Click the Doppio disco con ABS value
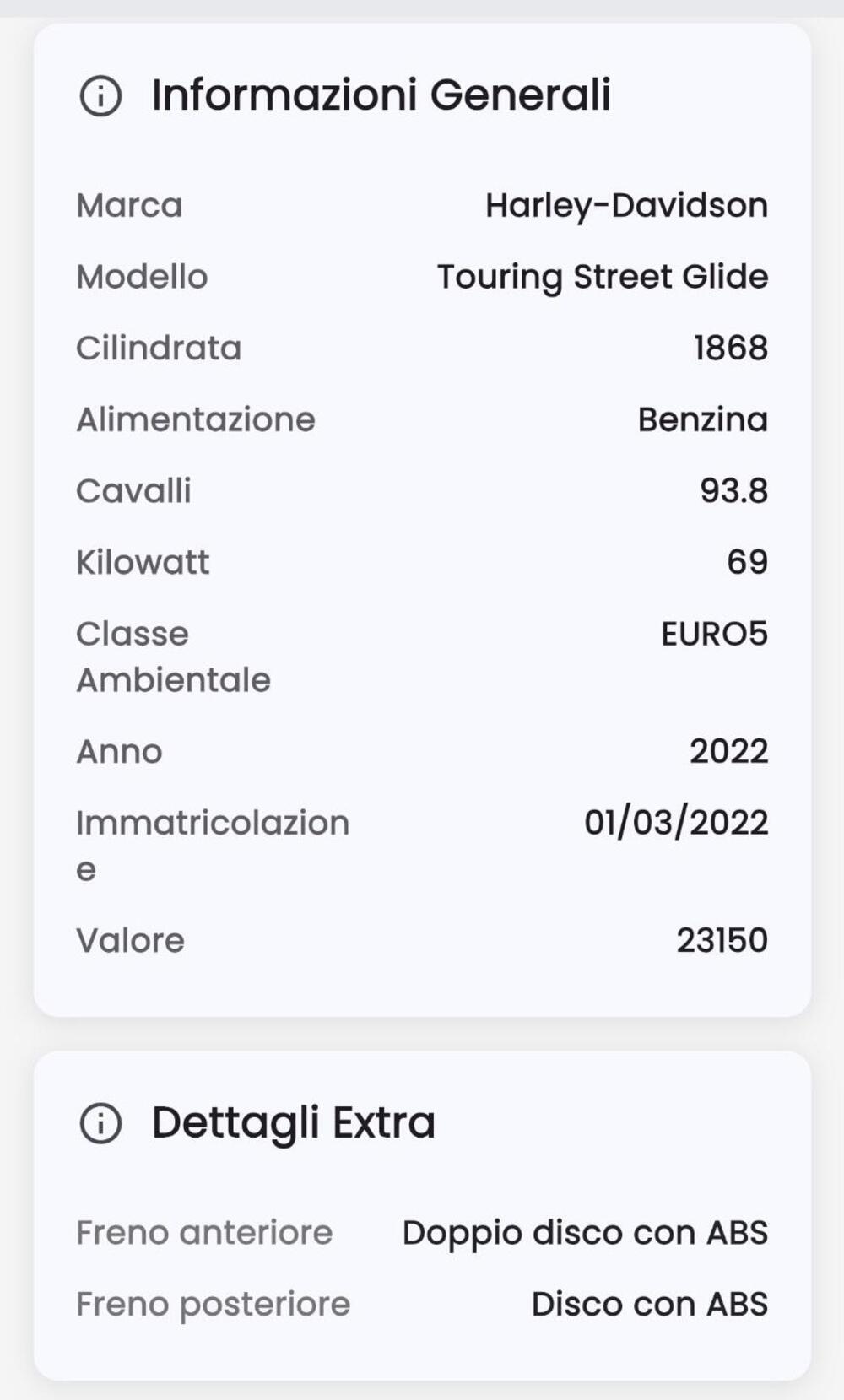844x1400 pixels. point(585,1233)
